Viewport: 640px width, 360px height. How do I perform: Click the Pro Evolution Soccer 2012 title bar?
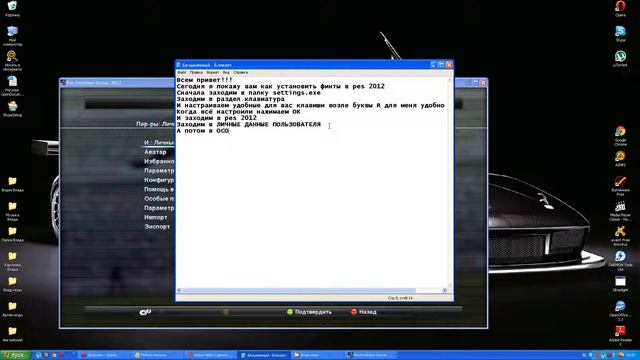[118, 82]
